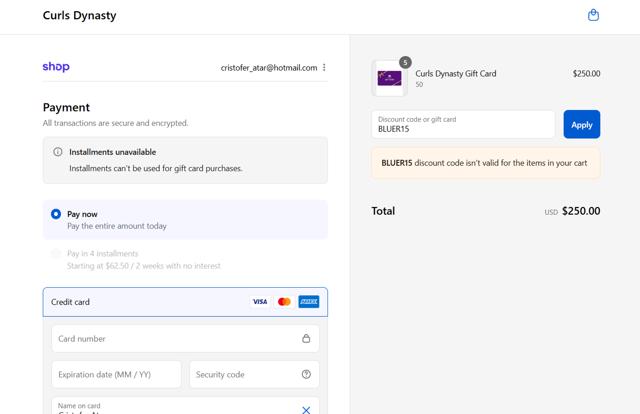Click the American Express logo
Viewport: 640px width, 414px height.
tap(309, 302)
